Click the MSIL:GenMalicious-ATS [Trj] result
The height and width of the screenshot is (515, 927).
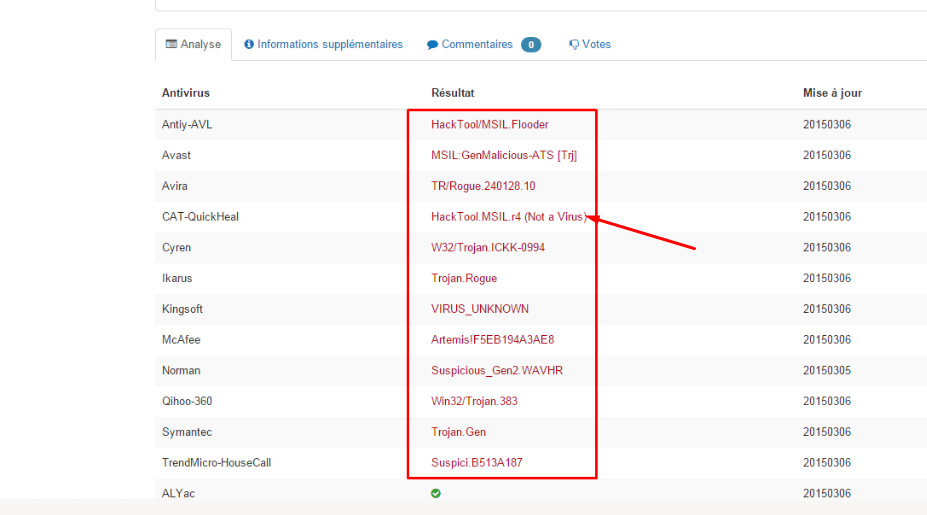504,156
